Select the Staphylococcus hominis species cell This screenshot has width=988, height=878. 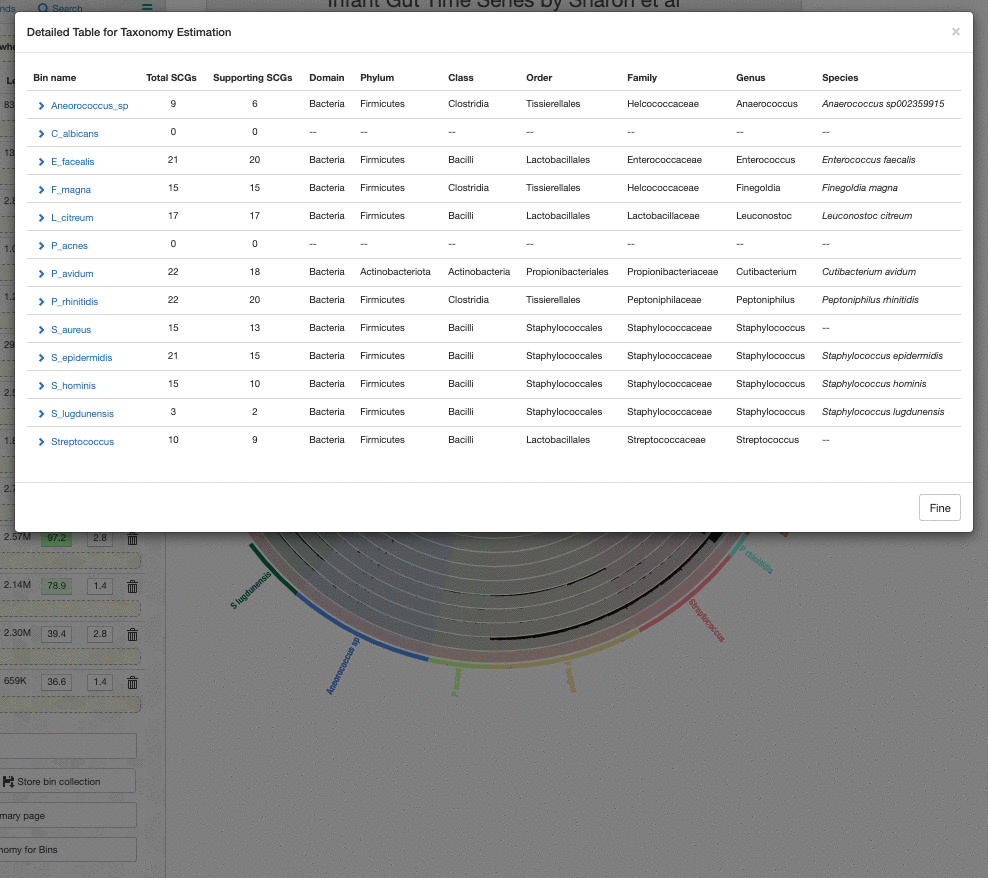point(874,384)
